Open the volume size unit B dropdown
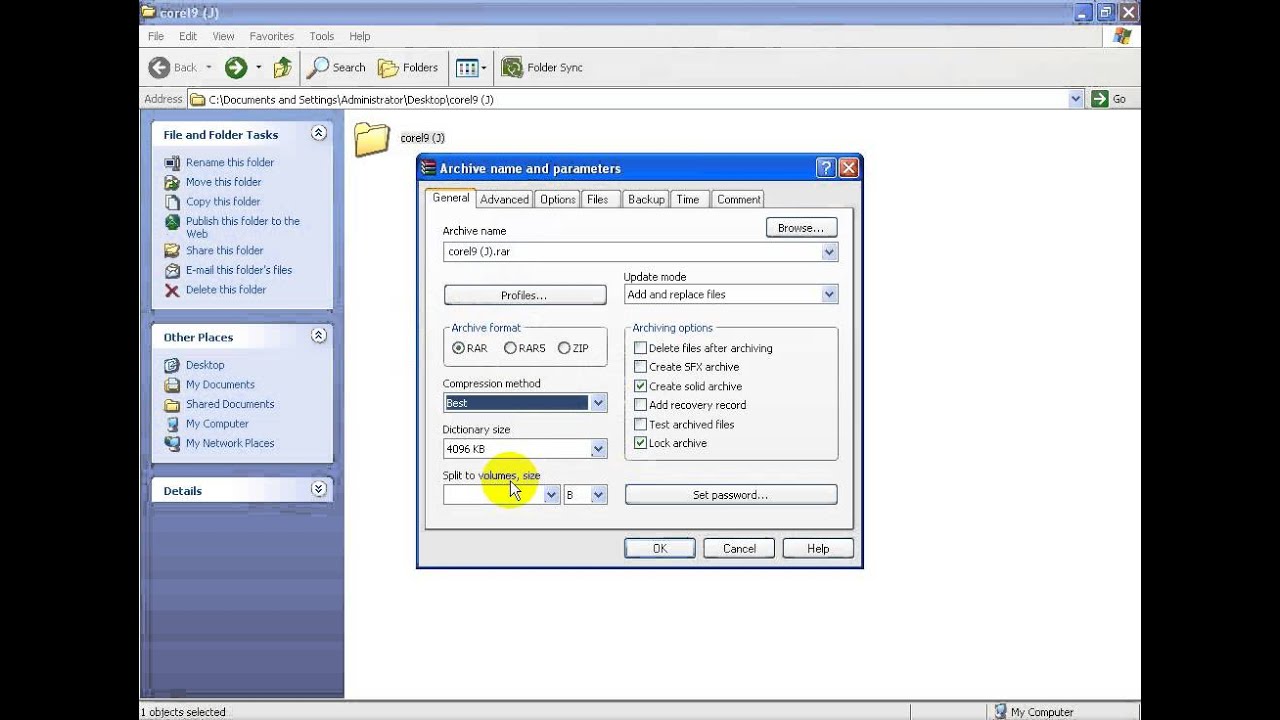This screenshot has height=720, width=1280. (x=598, y=495)
